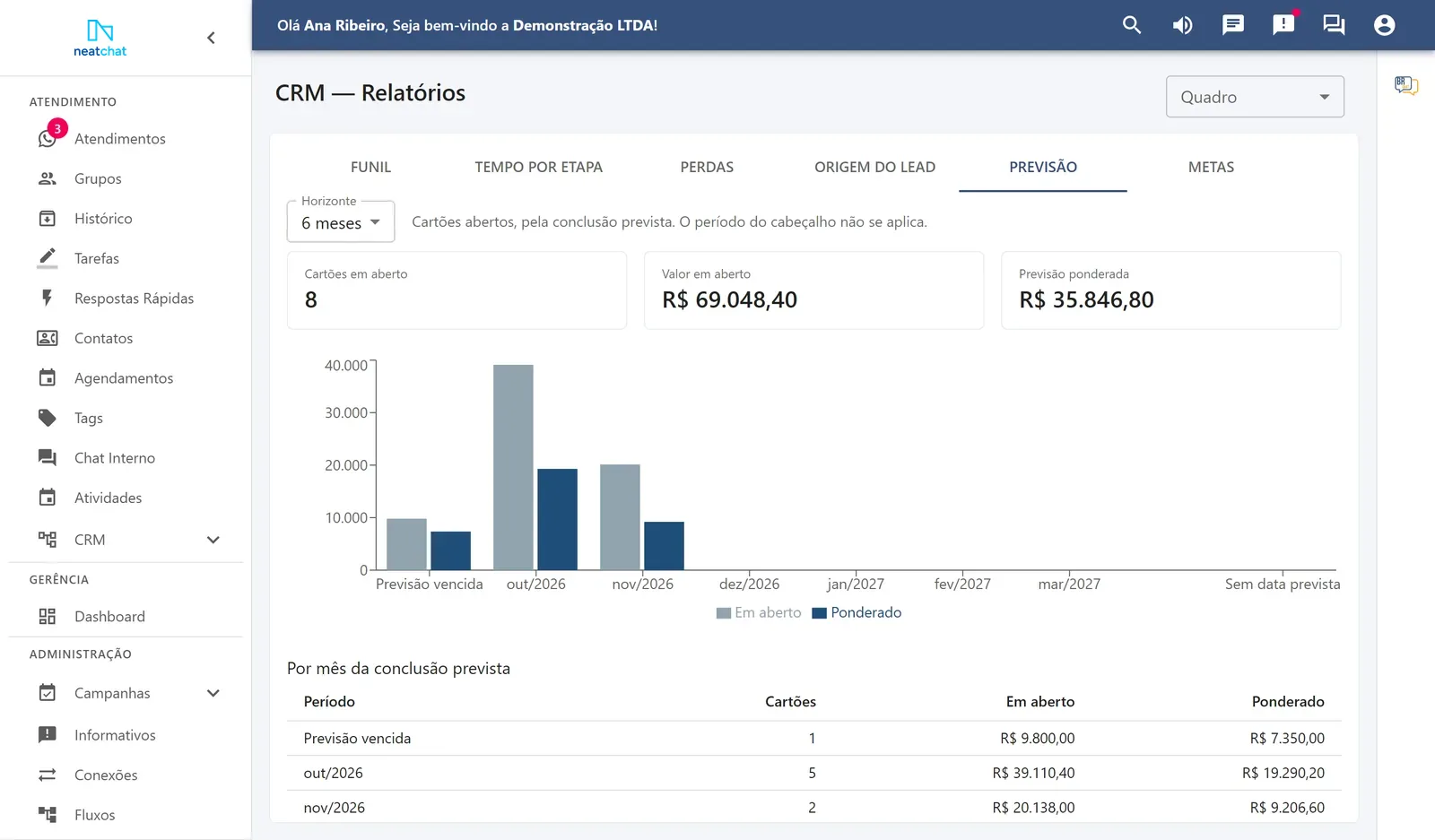Open Agendamentos in sidebar
This screenshot has height=840, width=1435.
126,378
